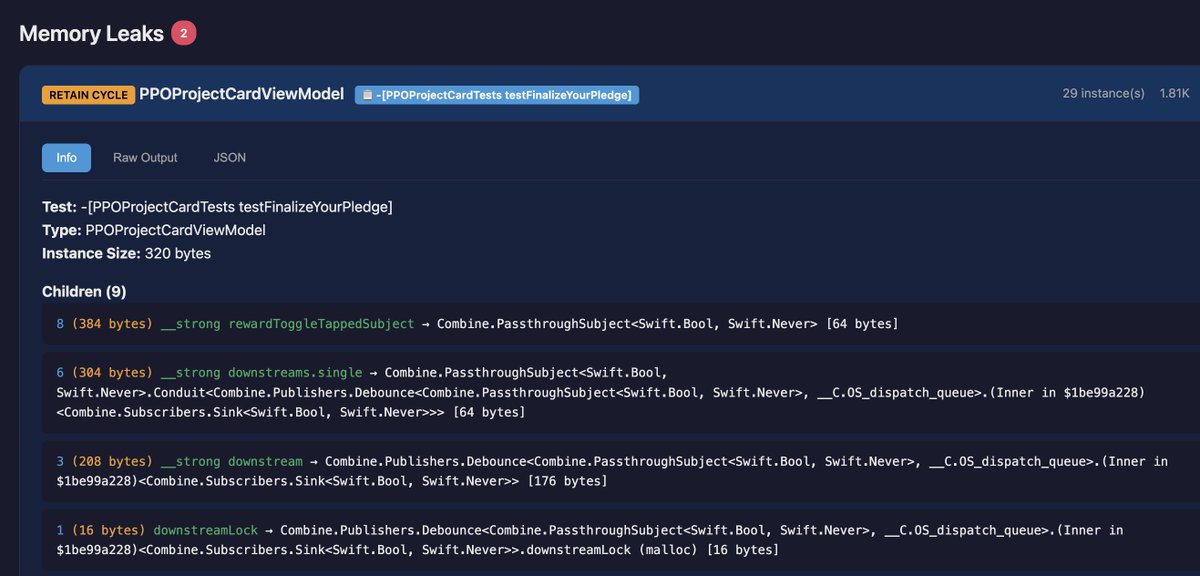1200x576 pixels.
Task: Click the Type: PPOProjectCardViewModel line
Action: tap(154, 230)
